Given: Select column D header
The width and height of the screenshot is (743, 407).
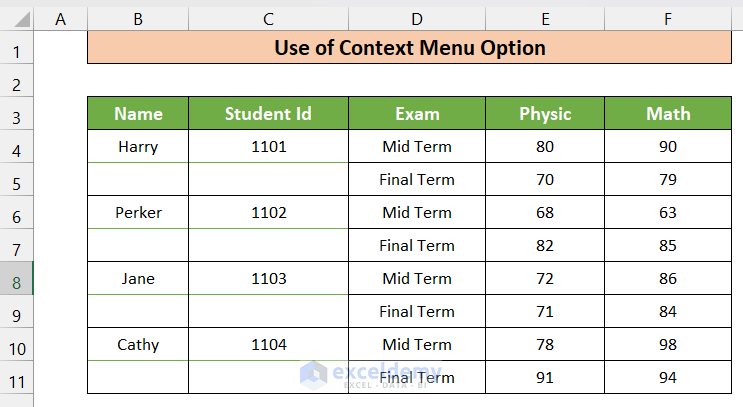Looking at the screenshot, I should click(417, 16).
